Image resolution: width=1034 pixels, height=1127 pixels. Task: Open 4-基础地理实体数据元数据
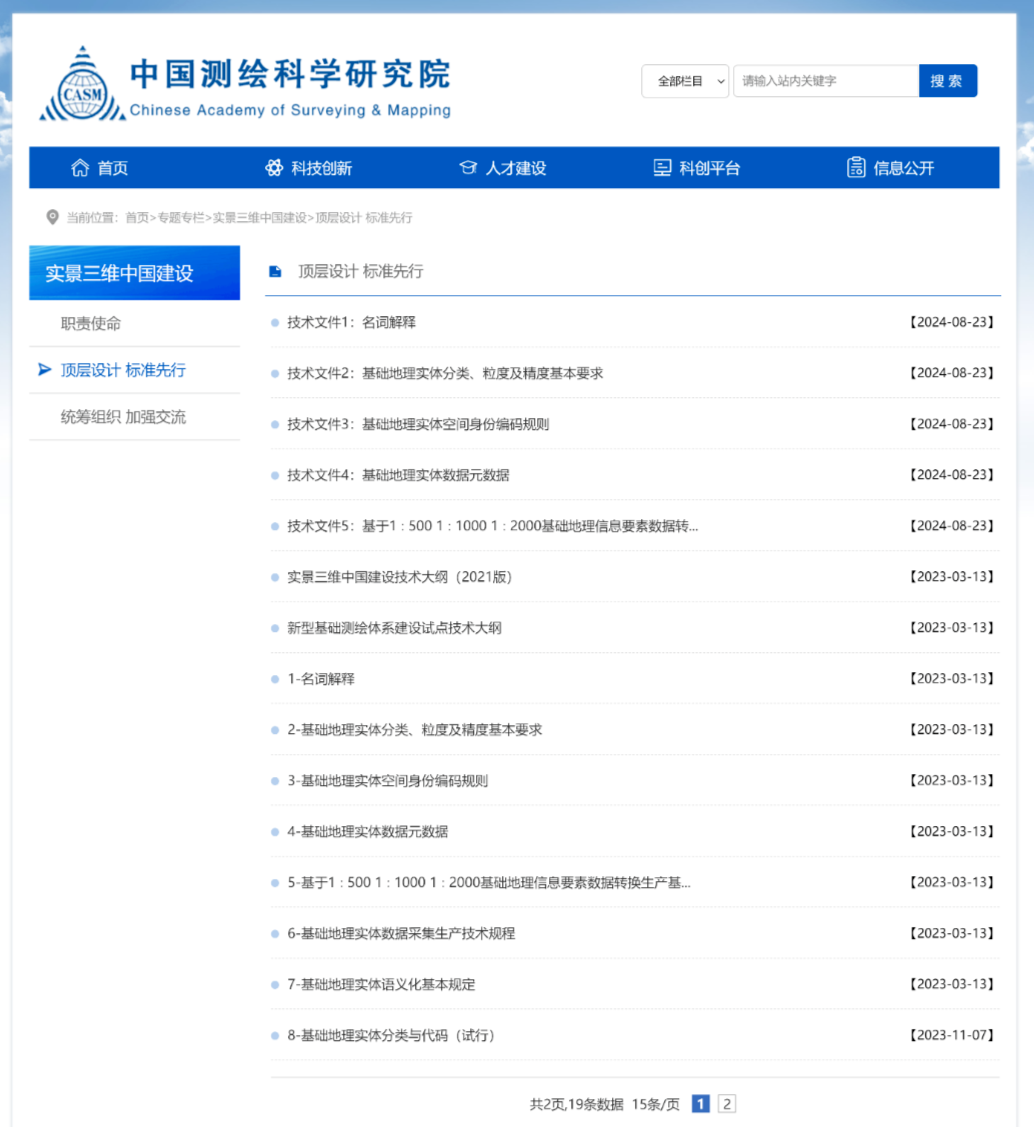368,832
